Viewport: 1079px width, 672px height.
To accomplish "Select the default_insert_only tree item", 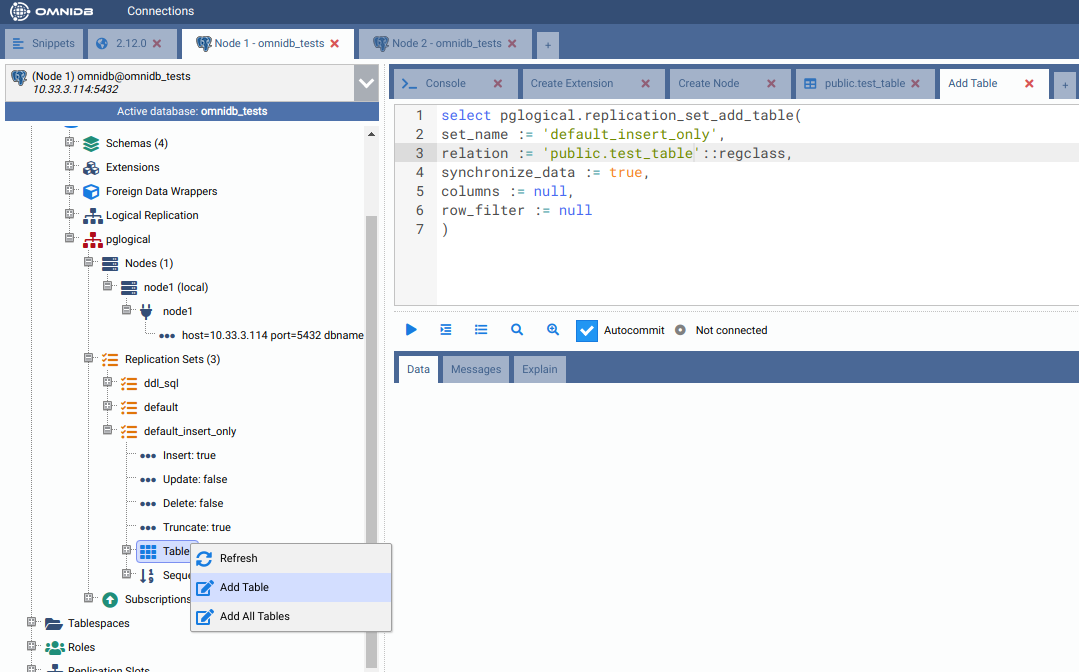I will pos(190,431).
